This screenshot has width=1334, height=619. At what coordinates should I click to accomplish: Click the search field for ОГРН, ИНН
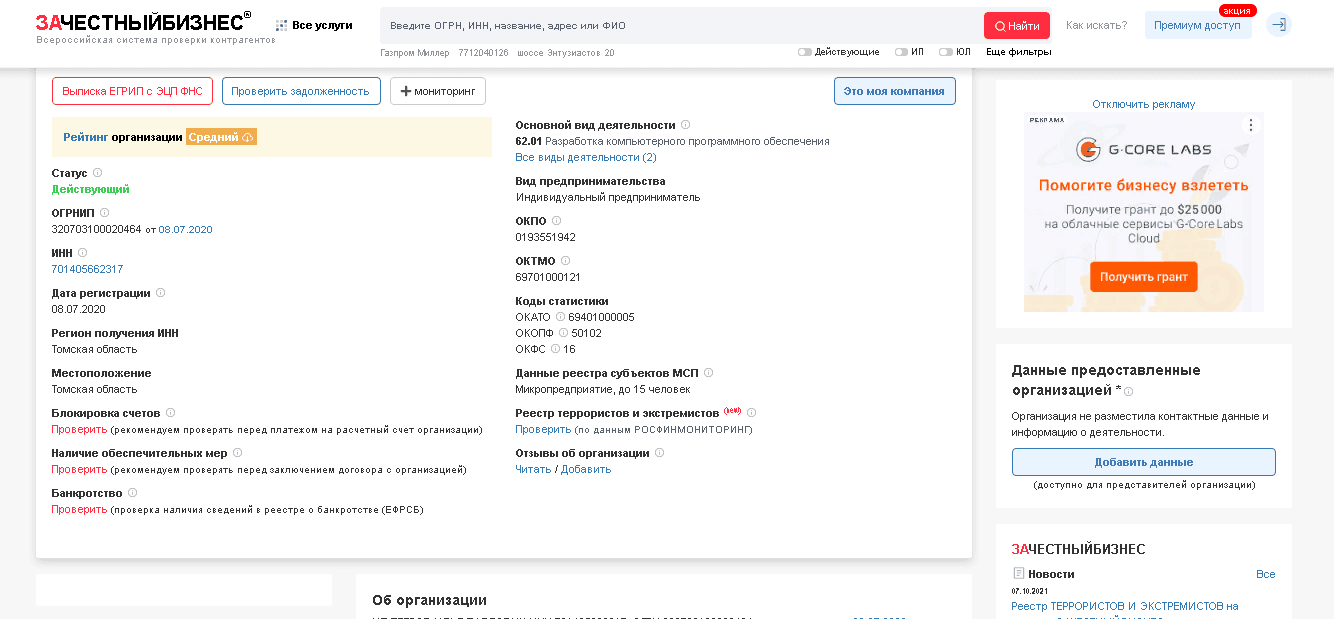(680, 26)
